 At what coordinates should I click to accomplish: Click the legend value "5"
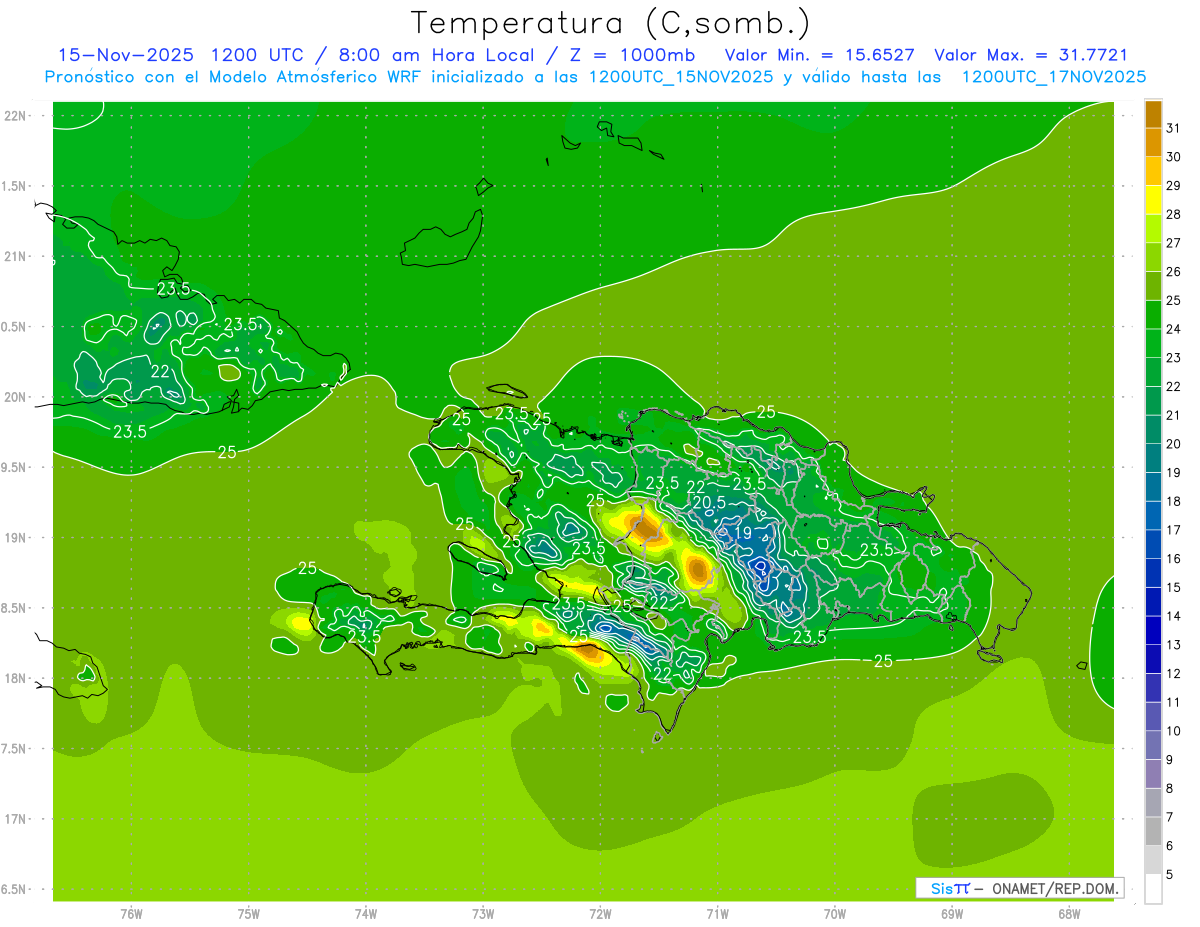(1170, 876)
